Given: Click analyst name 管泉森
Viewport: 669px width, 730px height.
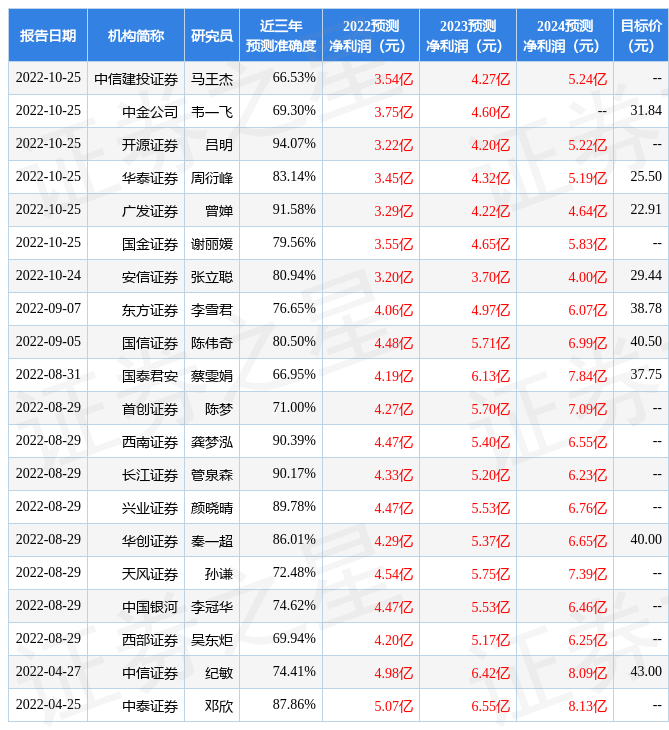Looking at the screenshot, I should point(212,475).
